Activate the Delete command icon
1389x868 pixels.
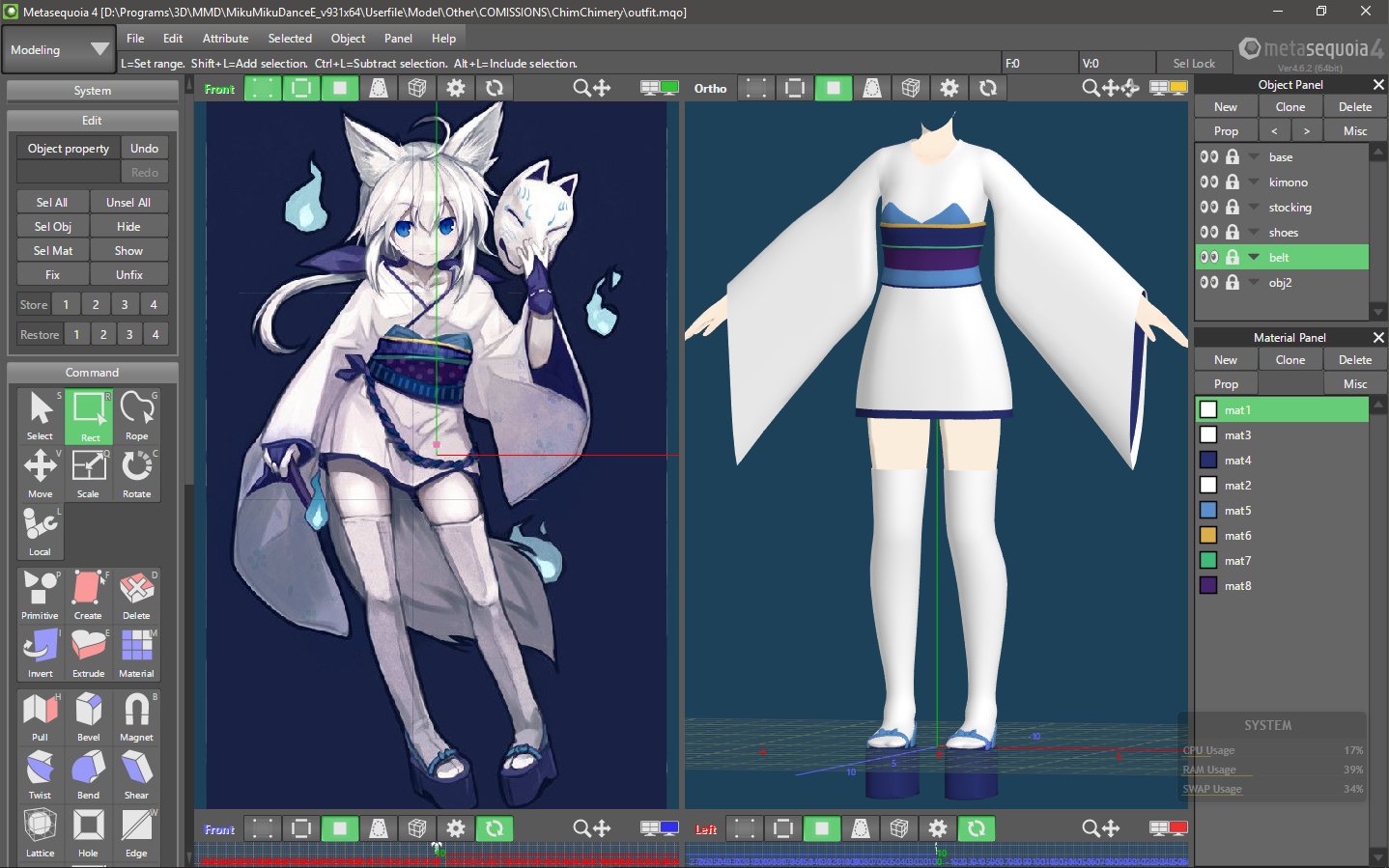[137, 596]
